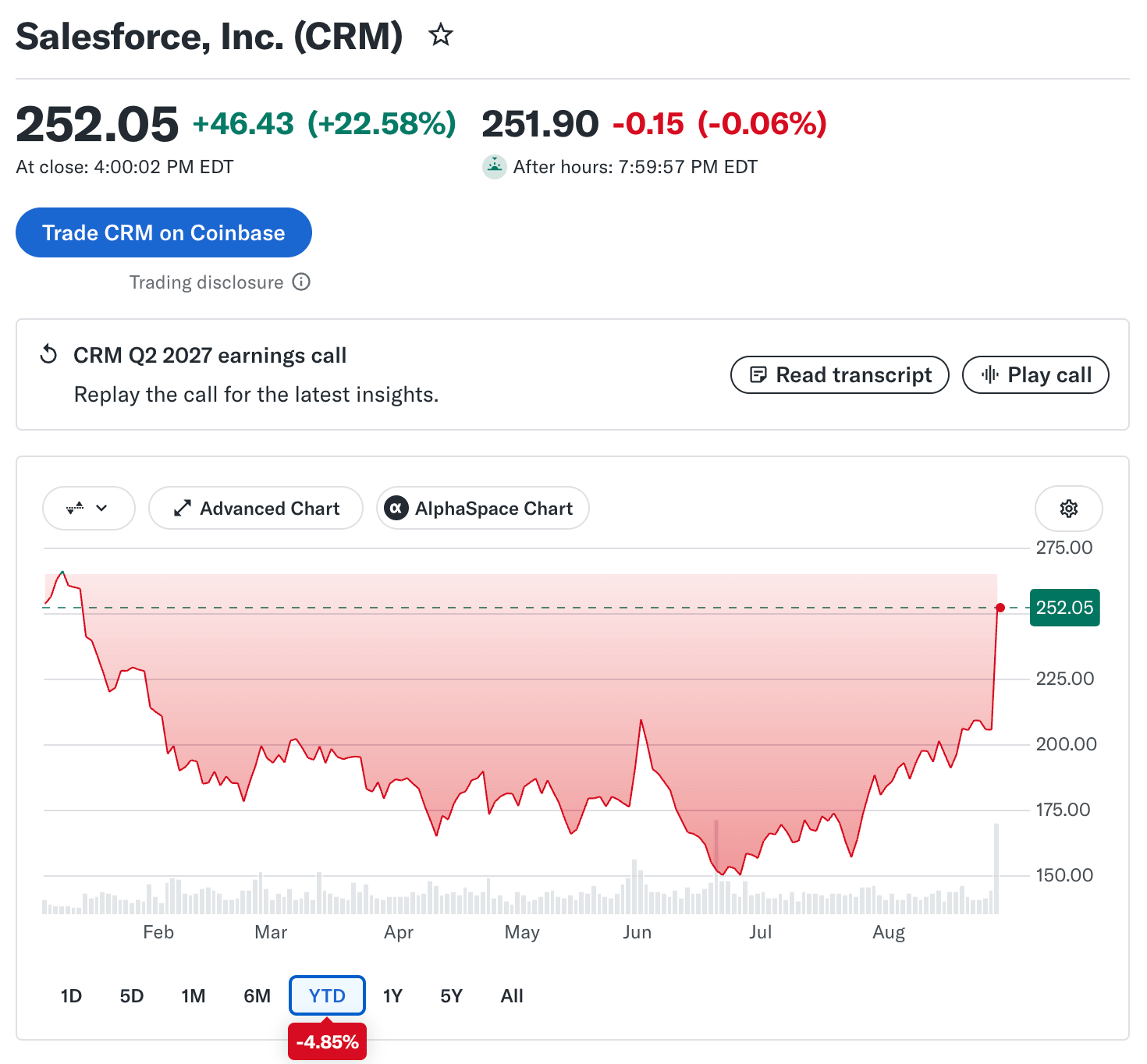The image size is (1147, 1064).
Task: Click the -0.15 after-hours change
Action: point(648,124)
